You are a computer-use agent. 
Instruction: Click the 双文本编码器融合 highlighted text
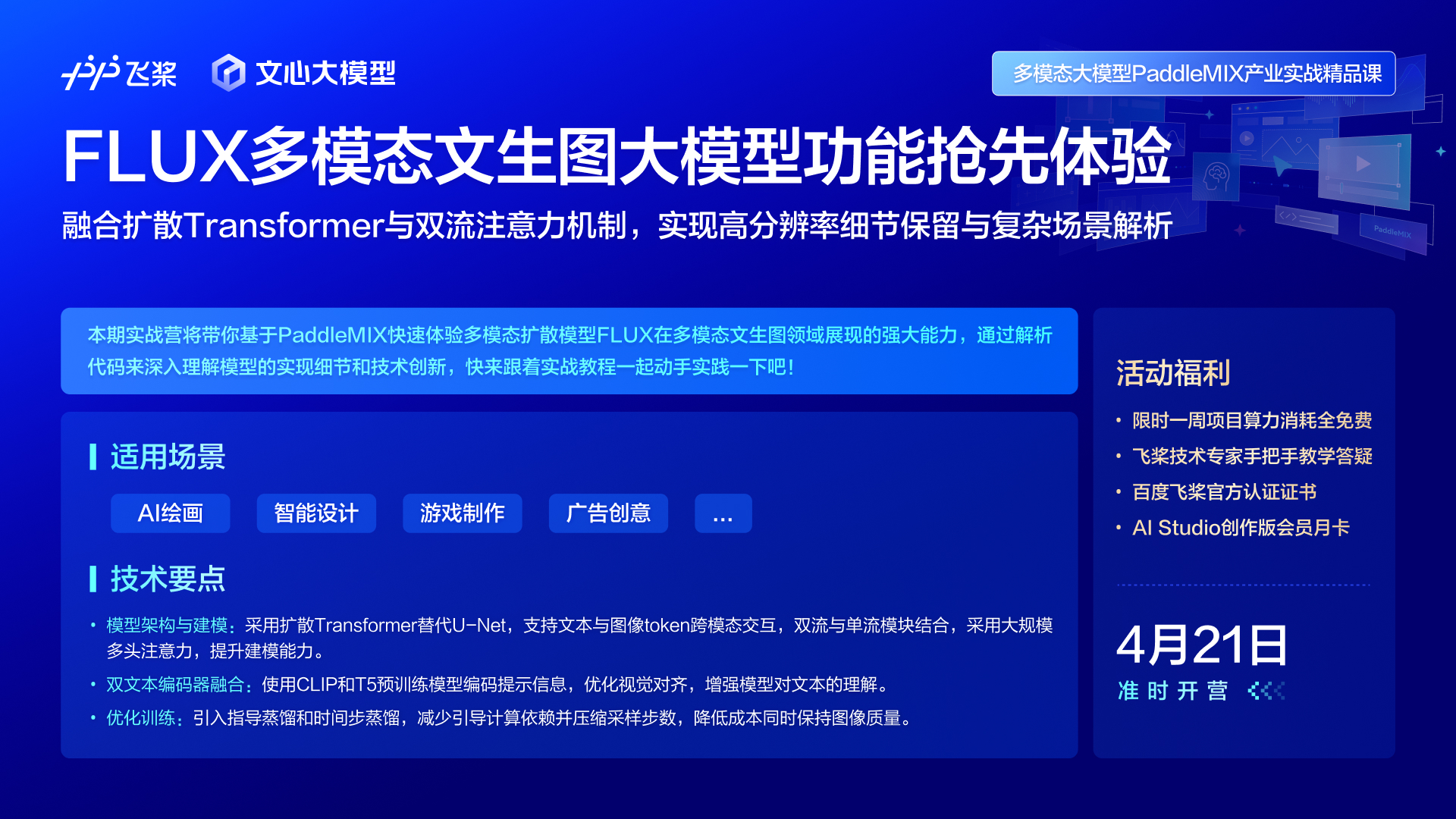point(176,685)
